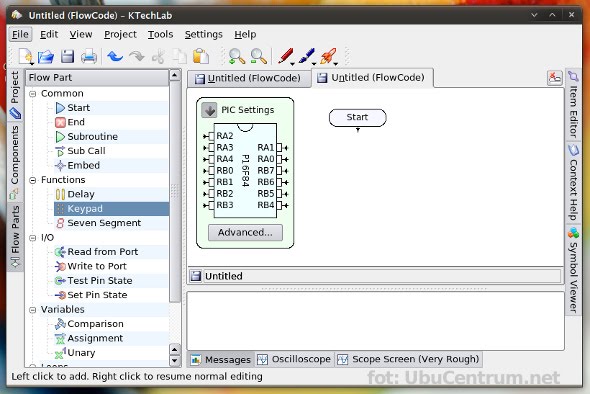Open the Help menu
The height and width of the screenshot is (394, 590).
(245, 35)
